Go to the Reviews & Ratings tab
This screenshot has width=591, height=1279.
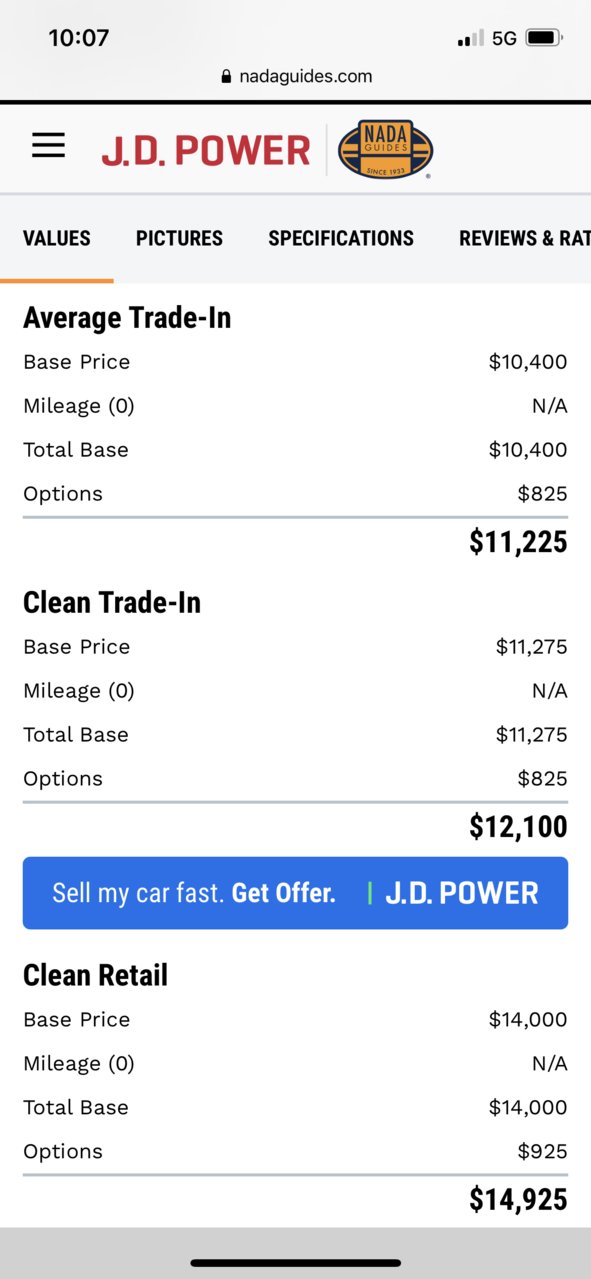click(x=525, y=238)
